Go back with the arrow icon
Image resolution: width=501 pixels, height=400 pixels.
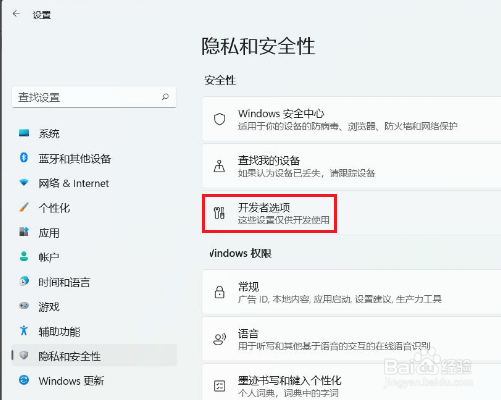[x=16, y=14]
